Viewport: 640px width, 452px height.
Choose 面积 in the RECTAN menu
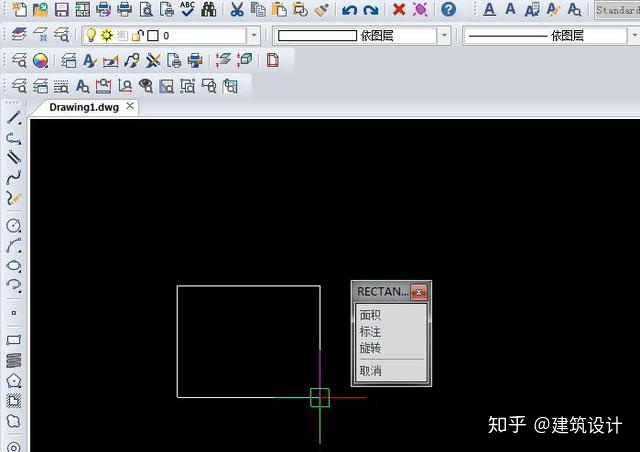(x=370, y=315)
